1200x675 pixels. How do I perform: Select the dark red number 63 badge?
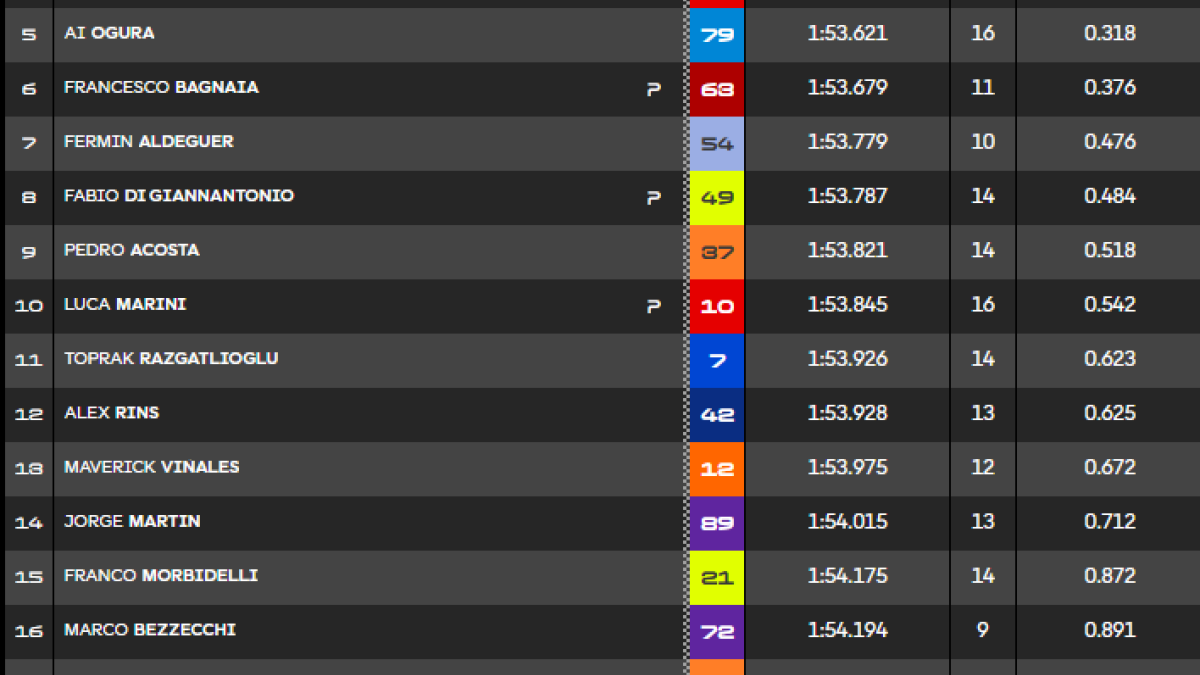(717, 89)
